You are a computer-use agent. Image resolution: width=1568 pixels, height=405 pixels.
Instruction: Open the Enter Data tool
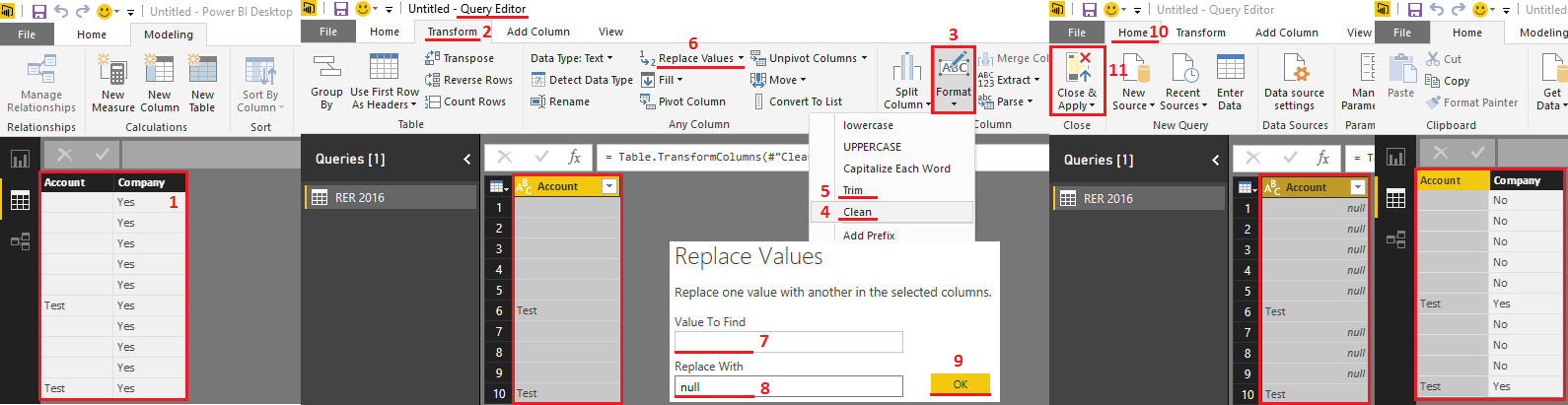(x=1230, y=69)
